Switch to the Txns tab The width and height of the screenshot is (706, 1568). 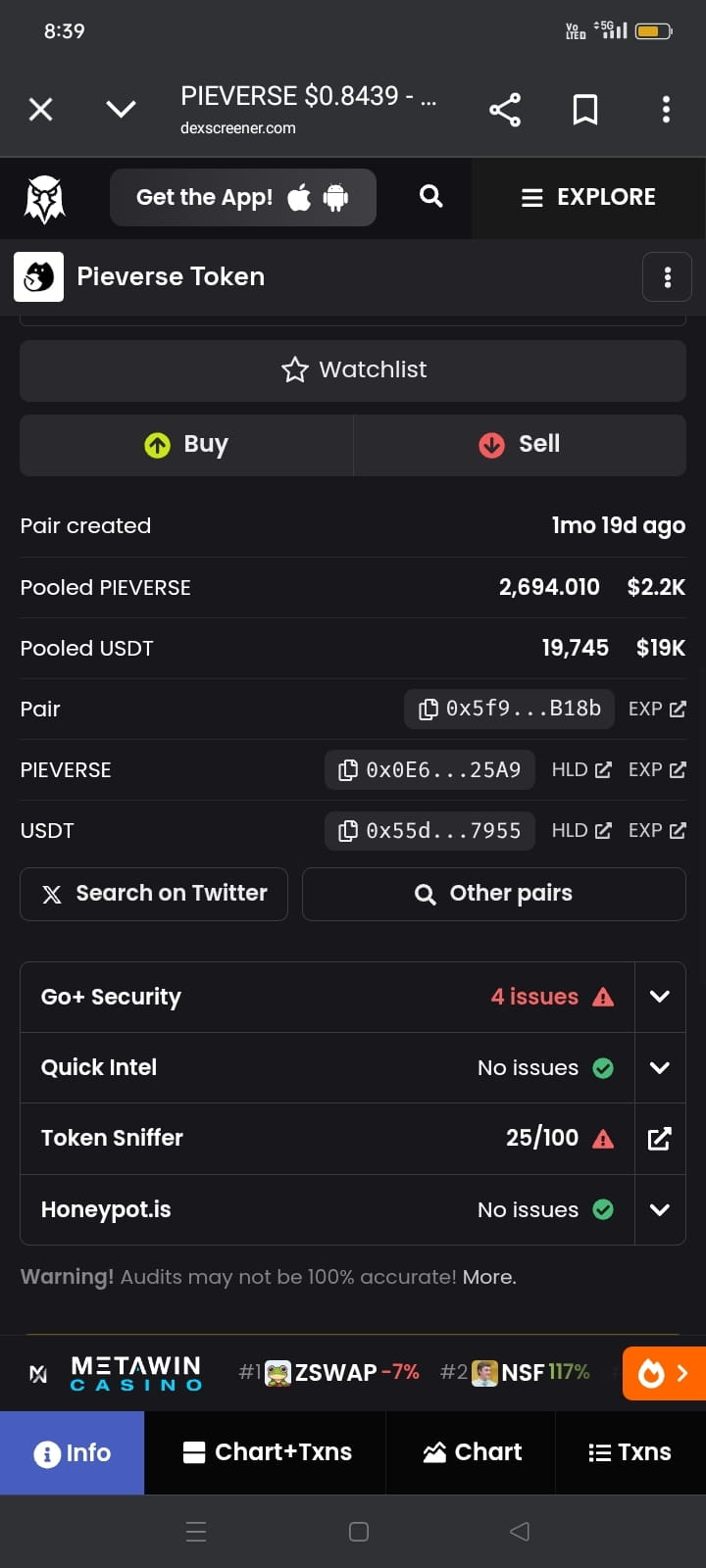click(630, 1452)
